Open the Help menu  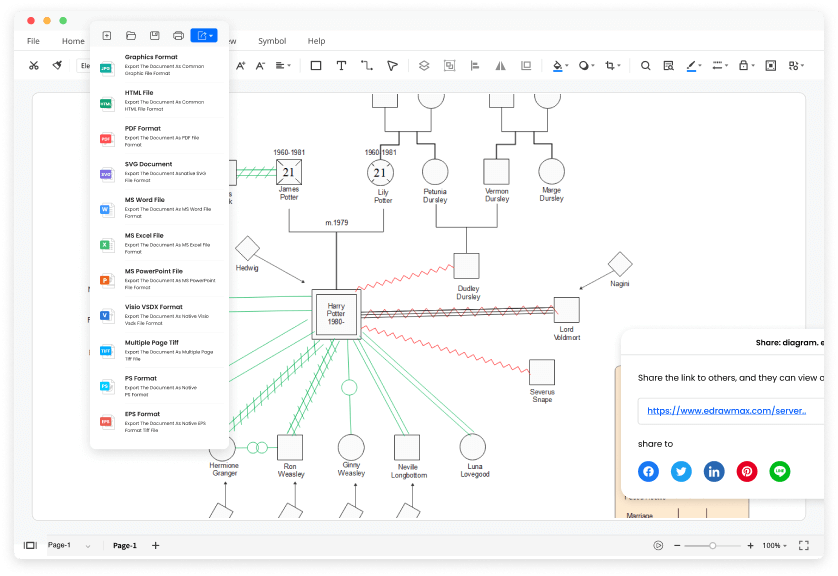(x=316, y=41)
